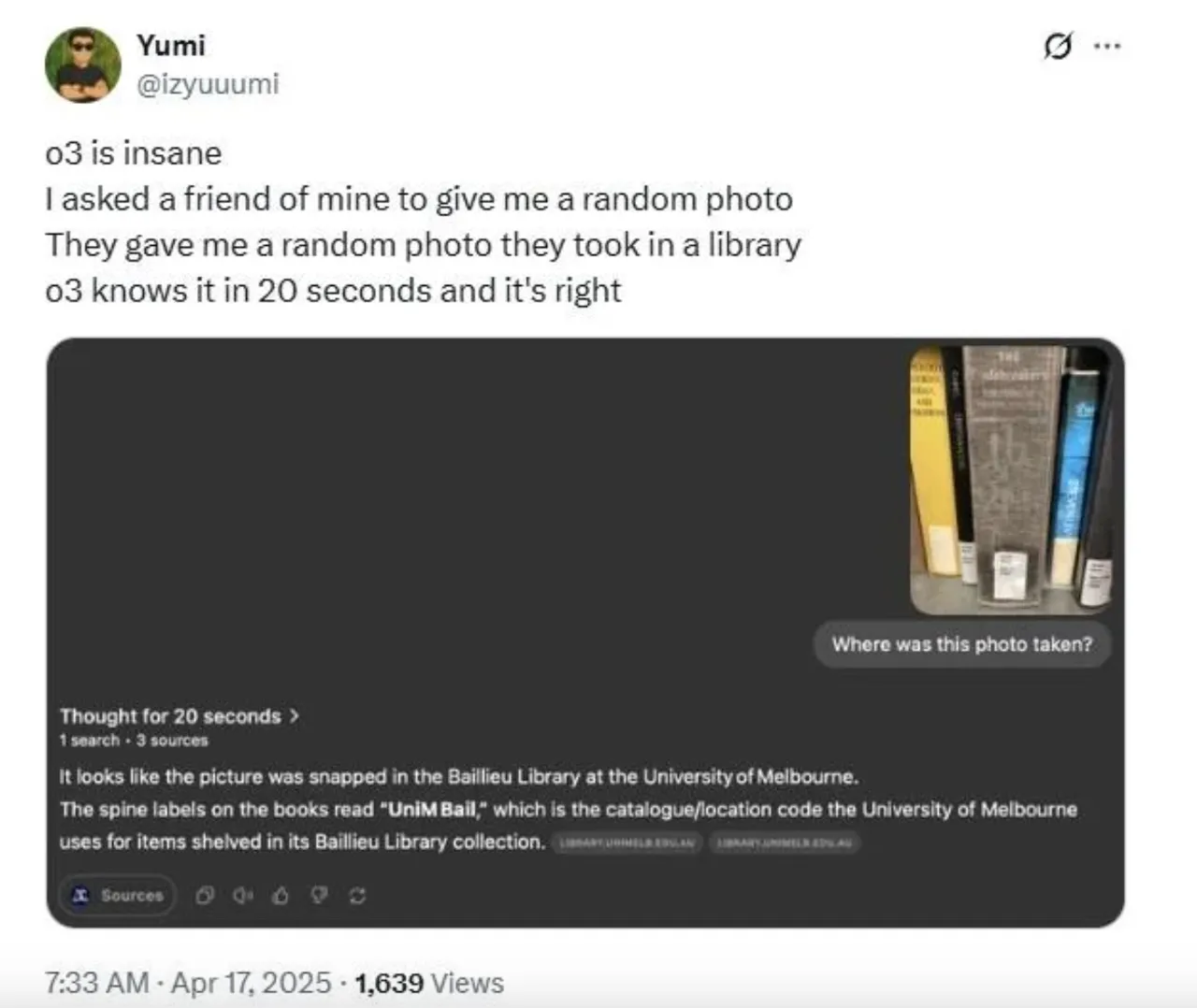1197x1008 pixels.
Task: Open the first library.unimelb.edu.au citation chip
Action: pos(627,842)
